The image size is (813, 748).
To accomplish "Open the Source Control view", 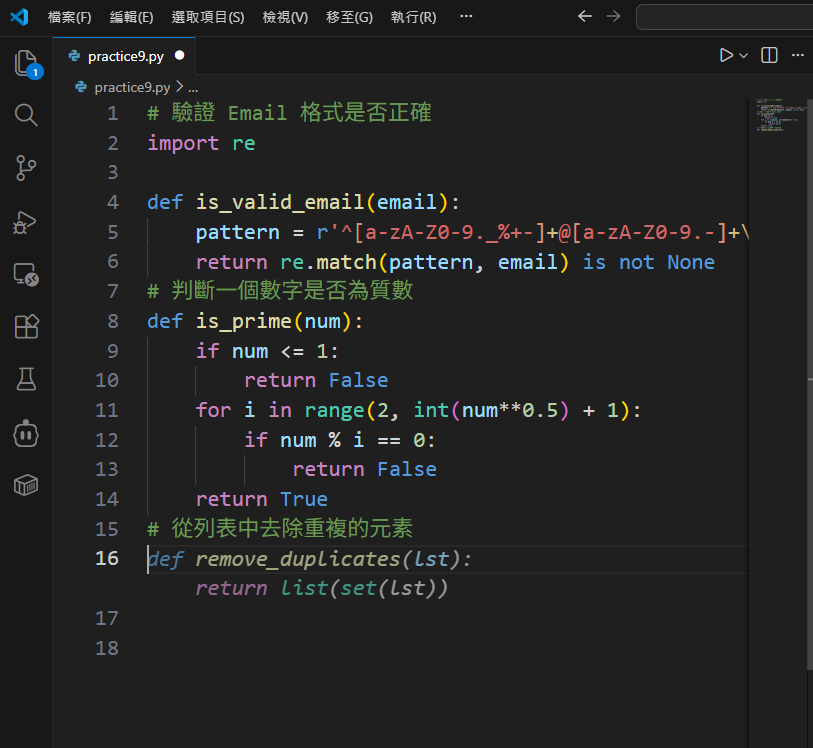I will 26,168.
